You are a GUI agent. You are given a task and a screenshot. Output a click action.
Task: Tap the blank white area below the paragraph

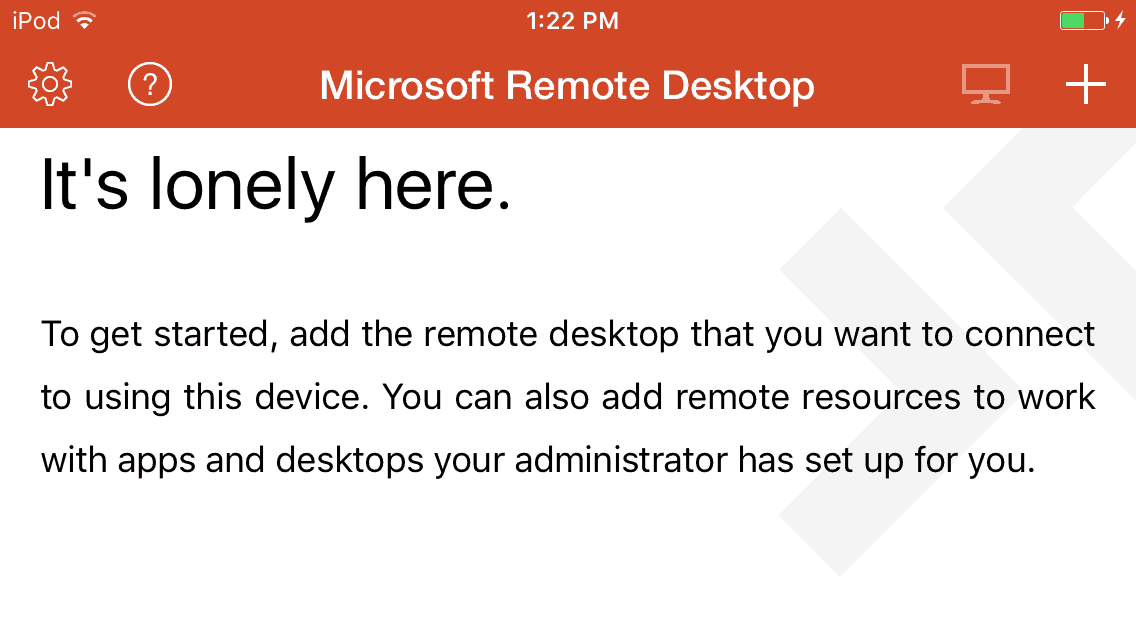(400, 570)
